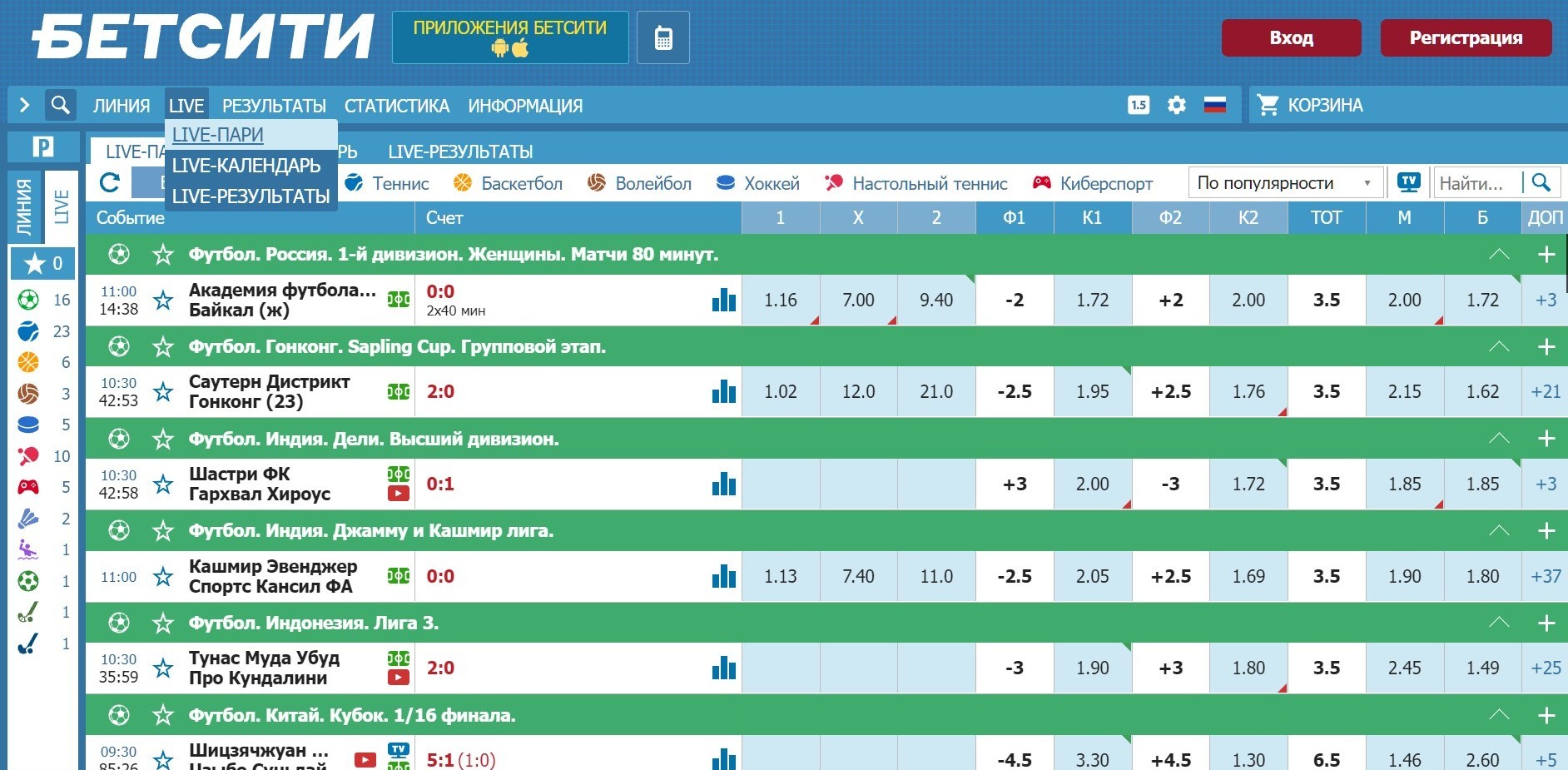Select draw odds 12.0 for Саутерн Дистрикт match
This screenshot has width=1568, height=770.
tap(858, 391)
